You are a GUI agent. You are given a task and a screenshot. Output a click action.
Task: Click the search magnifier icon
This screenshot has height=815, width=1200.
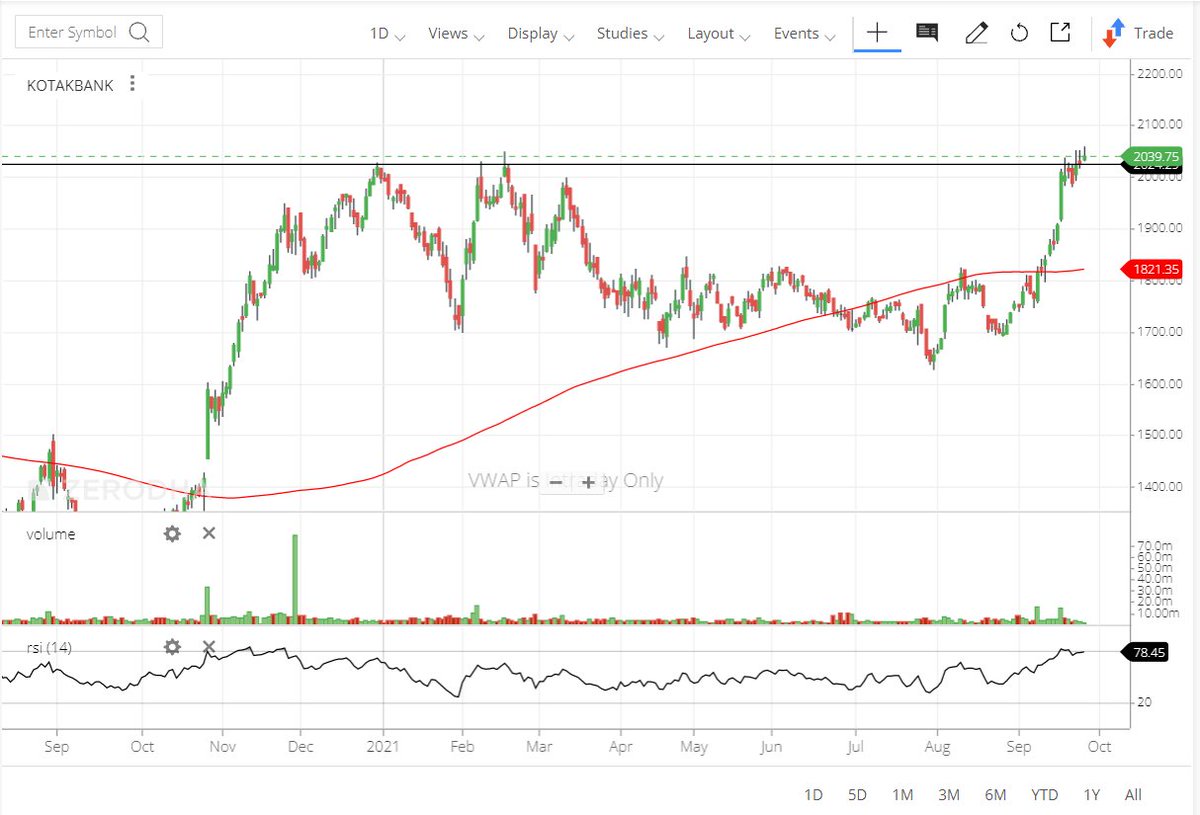[139, 32]
